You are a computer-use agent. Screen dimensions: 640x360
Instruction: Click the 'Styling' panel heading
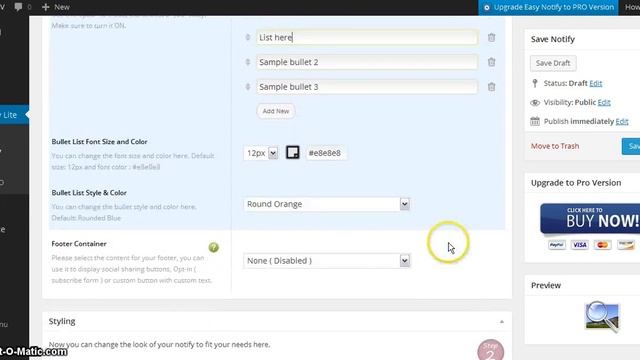[62, 321]
